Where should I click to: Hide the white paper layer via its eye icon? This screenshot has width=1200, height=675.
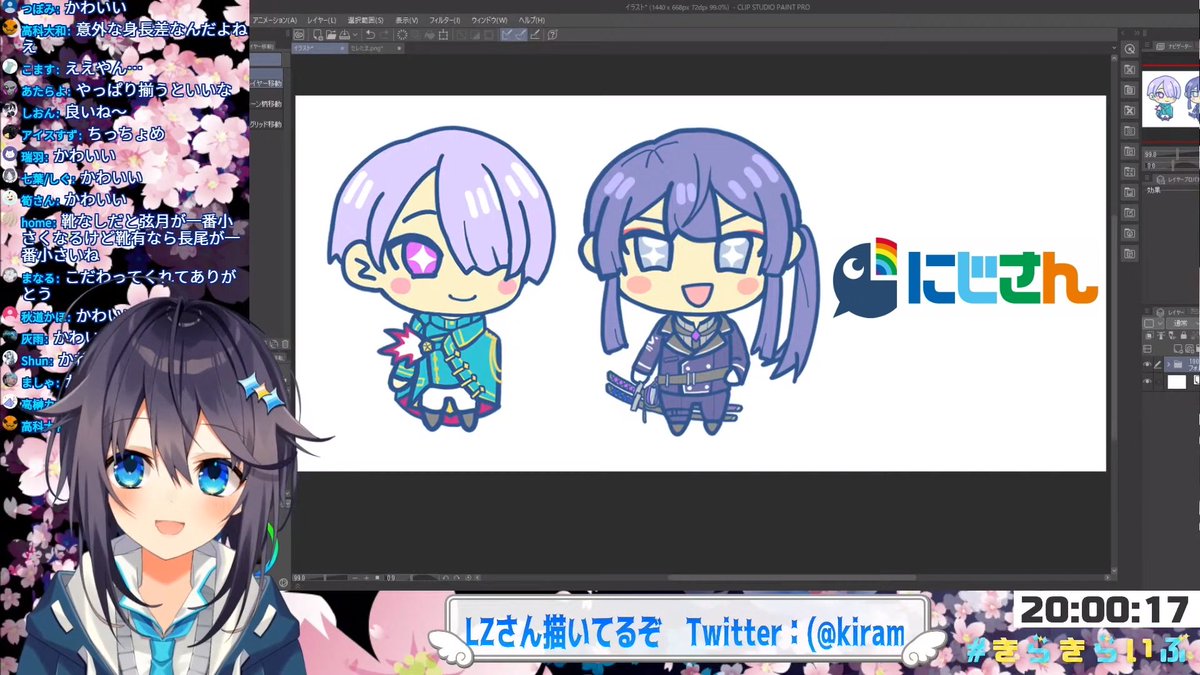pyautogui.click(x=1148, y=381)
